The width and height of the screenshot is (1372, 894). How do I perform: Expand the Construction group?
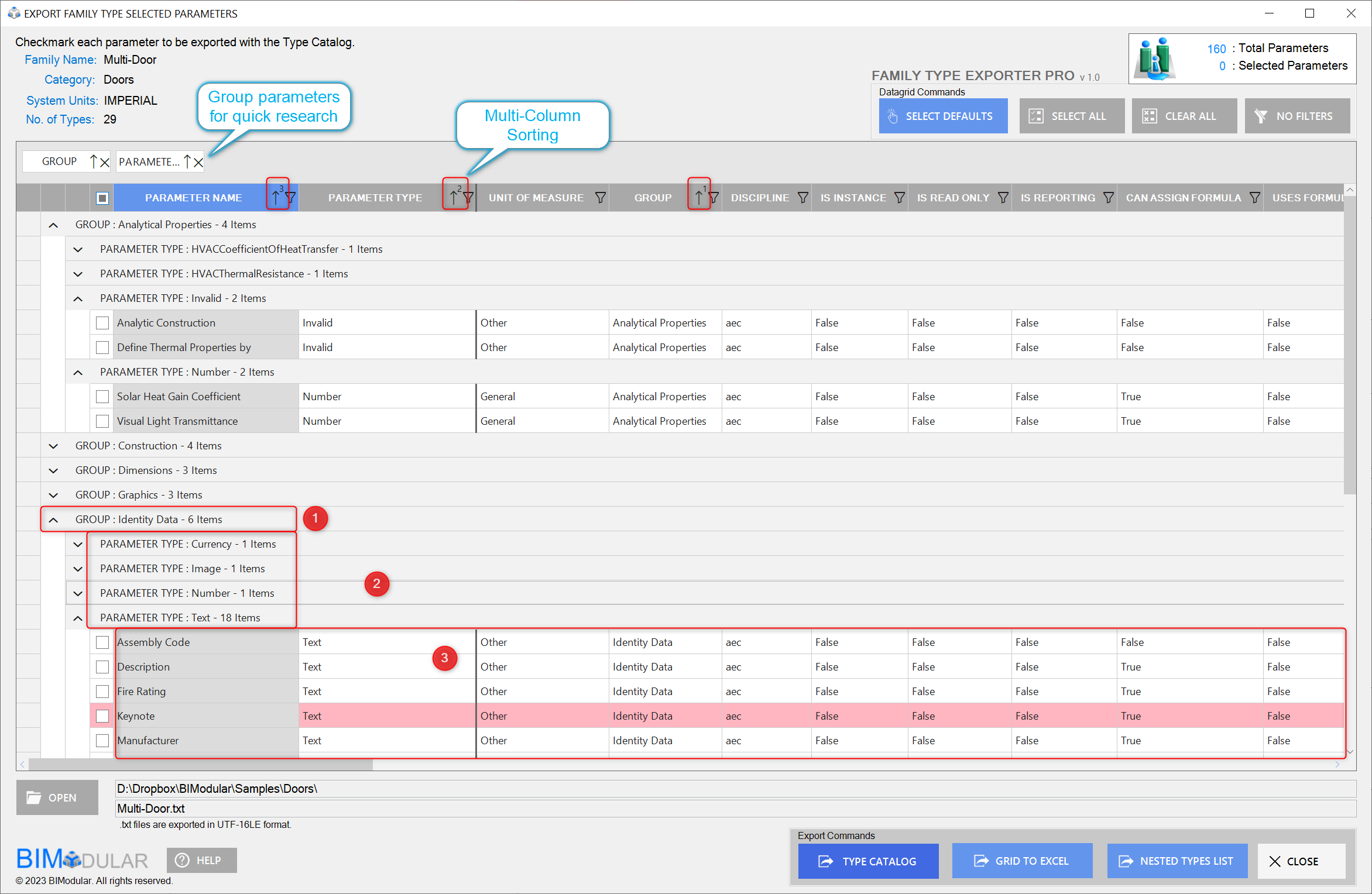tap(53, 446)
